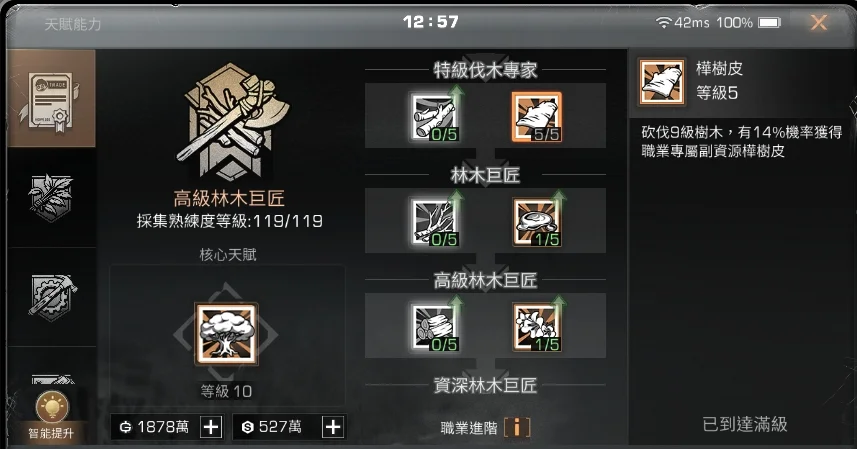The width and height of the screenshot is (857, 449).
Task: Click the 特級伐木專家 tier heading
Action: tap(485, 70)
